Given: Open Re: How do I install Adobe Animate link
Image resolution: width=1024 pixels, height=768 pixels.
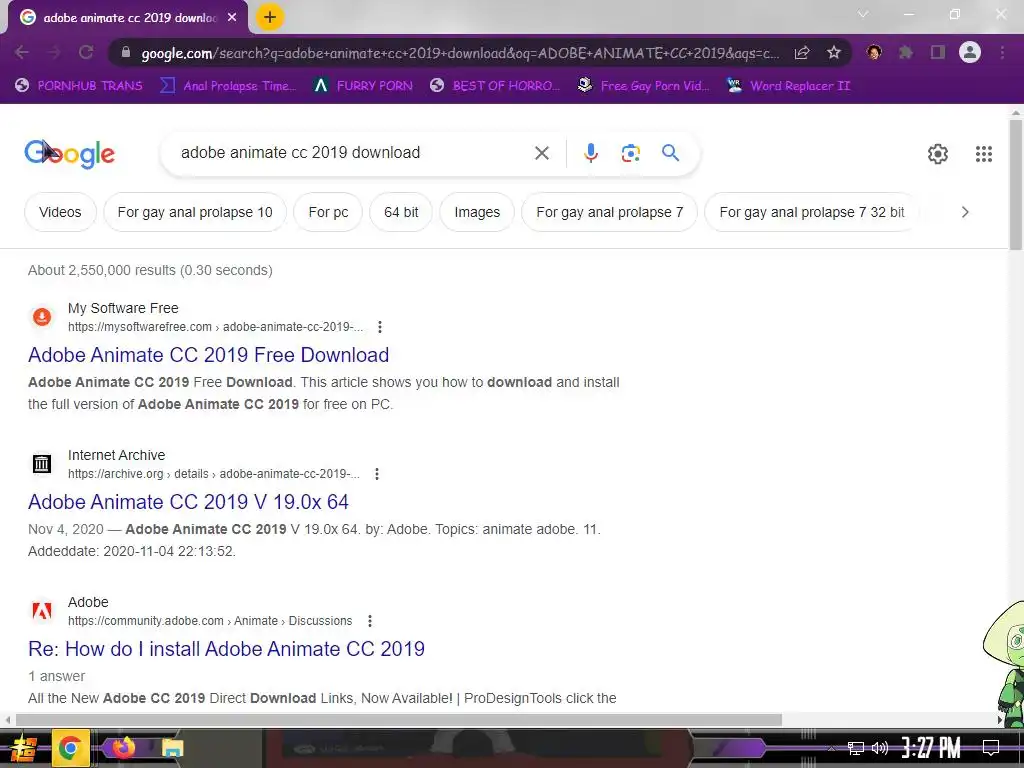Looking at the screenshot, I should point(226,648).
